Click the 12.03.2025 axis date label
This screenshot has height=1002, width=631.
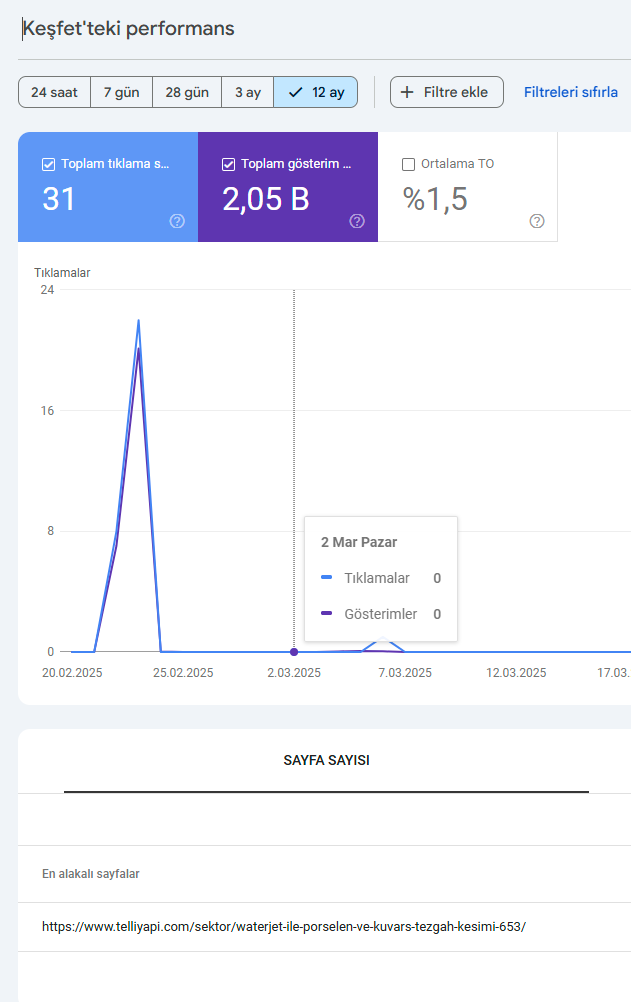coord(516,673)
